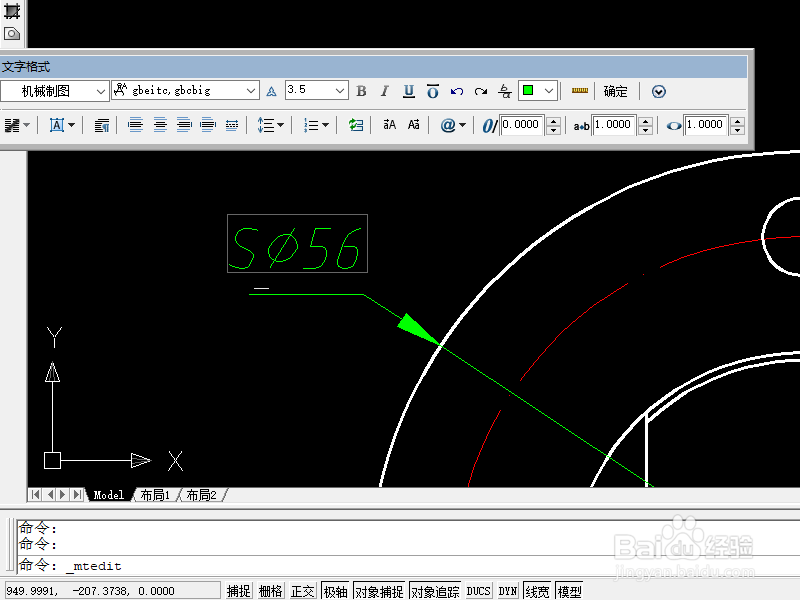Align the text right
Screen dimensions: 800x600
point(184,125)
